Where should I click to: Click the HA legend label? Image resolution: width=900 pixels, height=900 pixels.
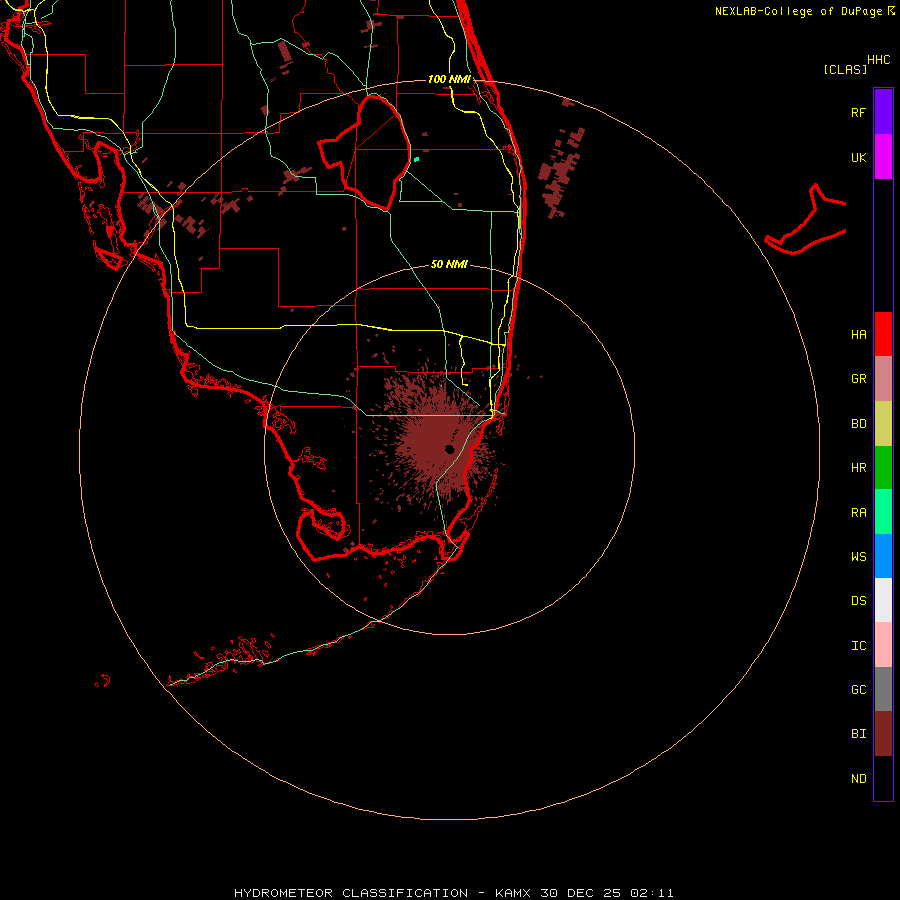coord(858,334)
